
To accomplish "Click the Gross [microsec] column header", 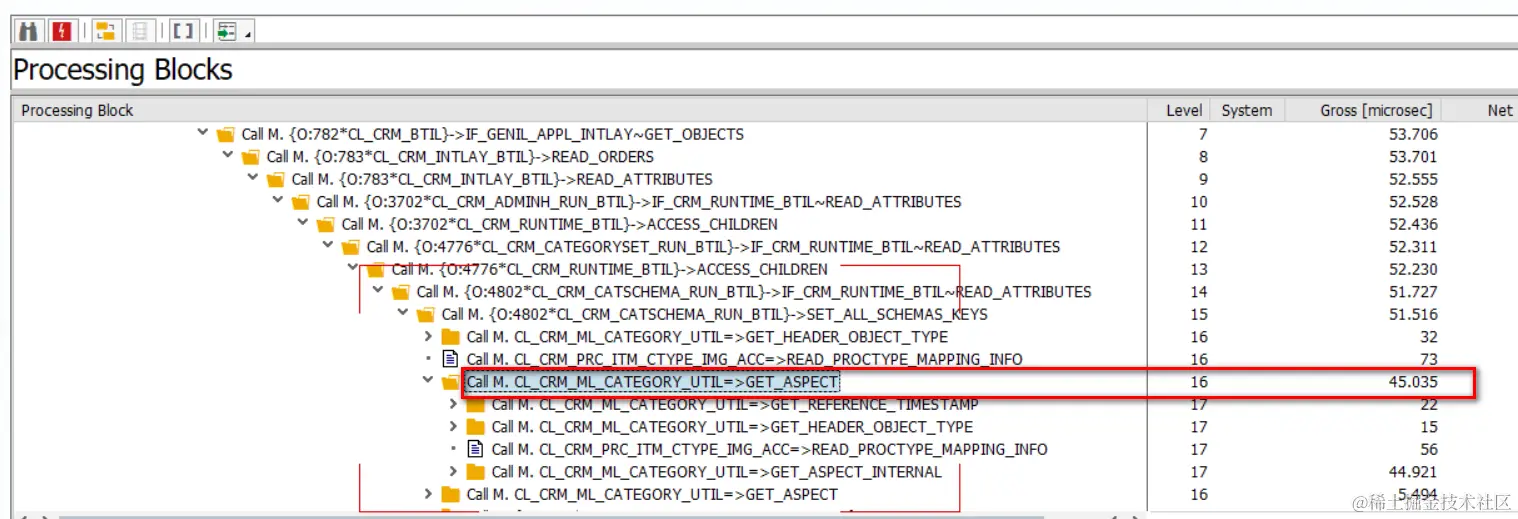I will (x=1364, y=110).
